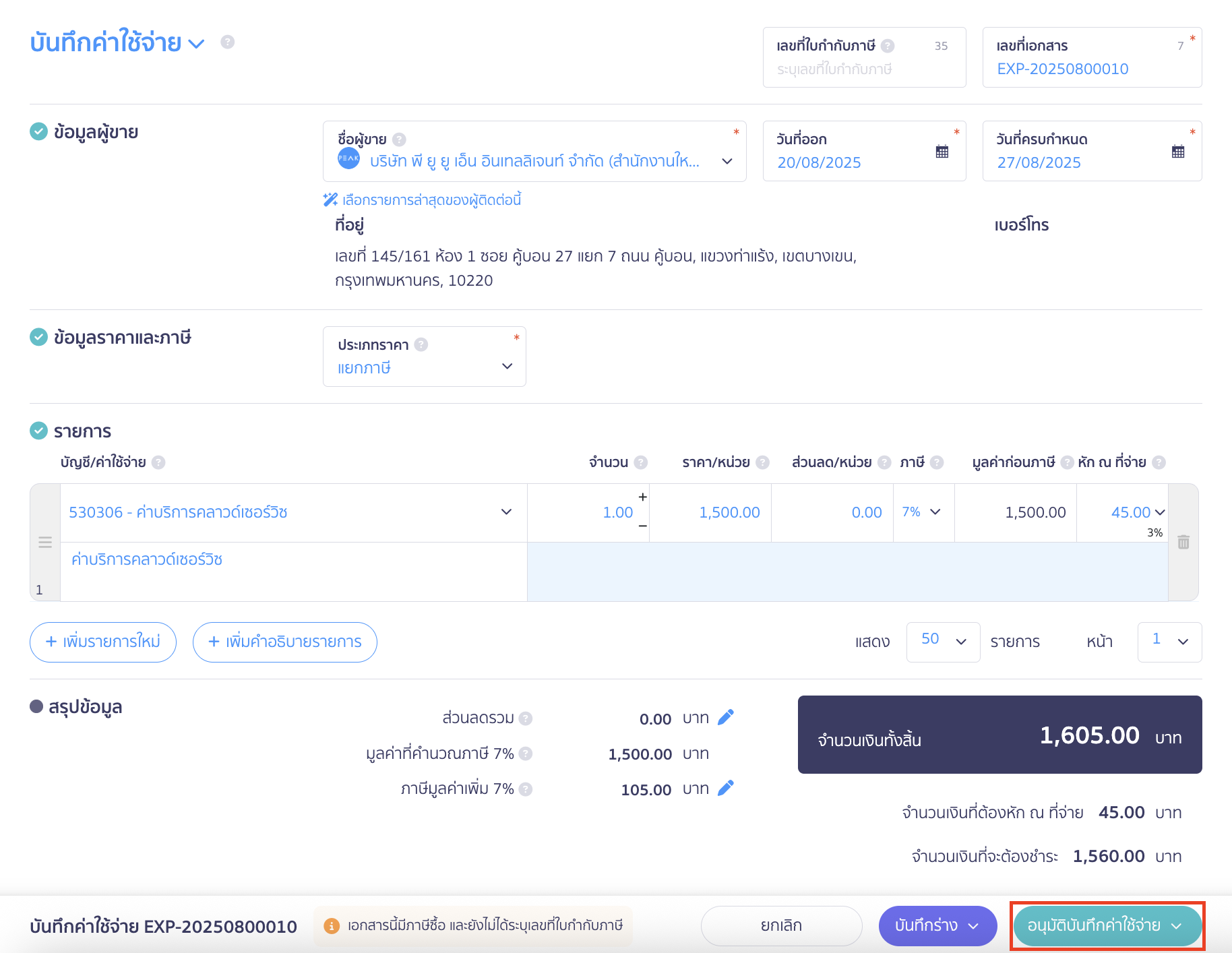Click the เพิ่มรายการใหม่ button
The width and height of the screenshot is (1232, 953).
click(x=103, y=642)
